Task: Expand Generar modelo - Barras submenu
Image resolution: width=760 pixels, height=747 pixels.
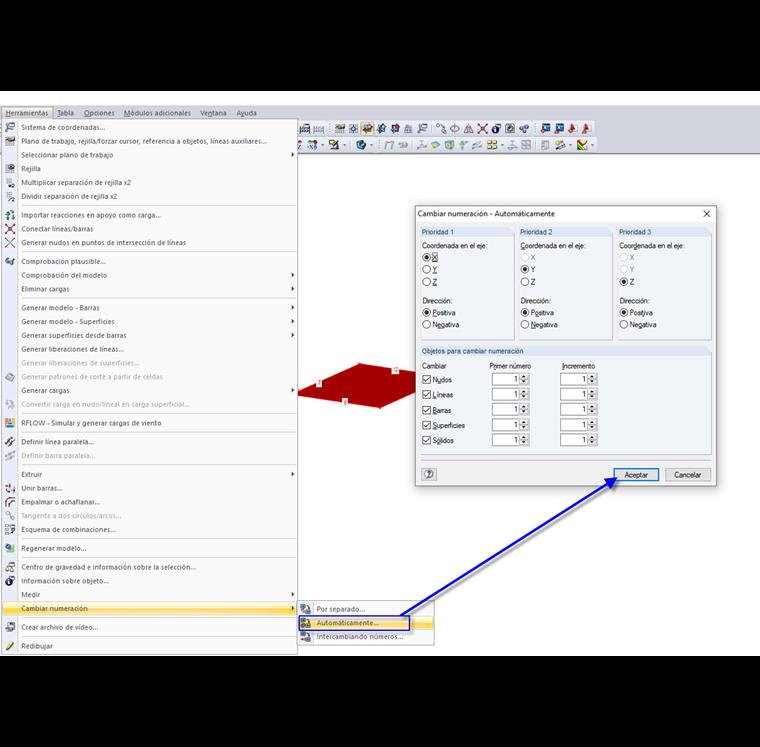Action: [292, 307]
